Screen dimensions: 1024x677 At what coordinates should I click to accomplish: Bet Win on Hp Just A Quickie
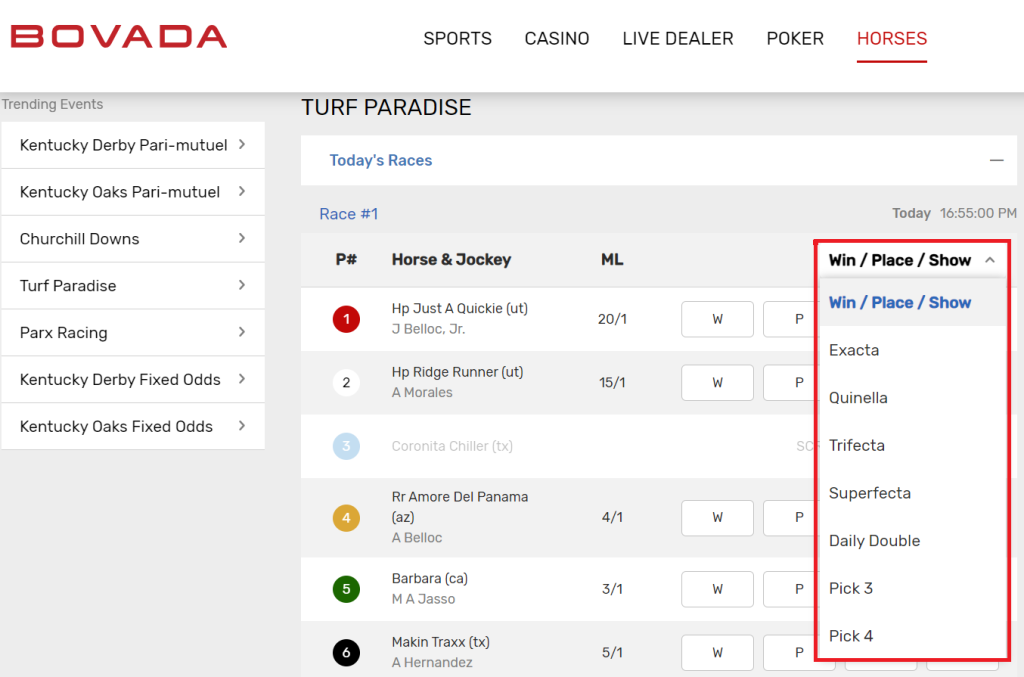(717, 319)
